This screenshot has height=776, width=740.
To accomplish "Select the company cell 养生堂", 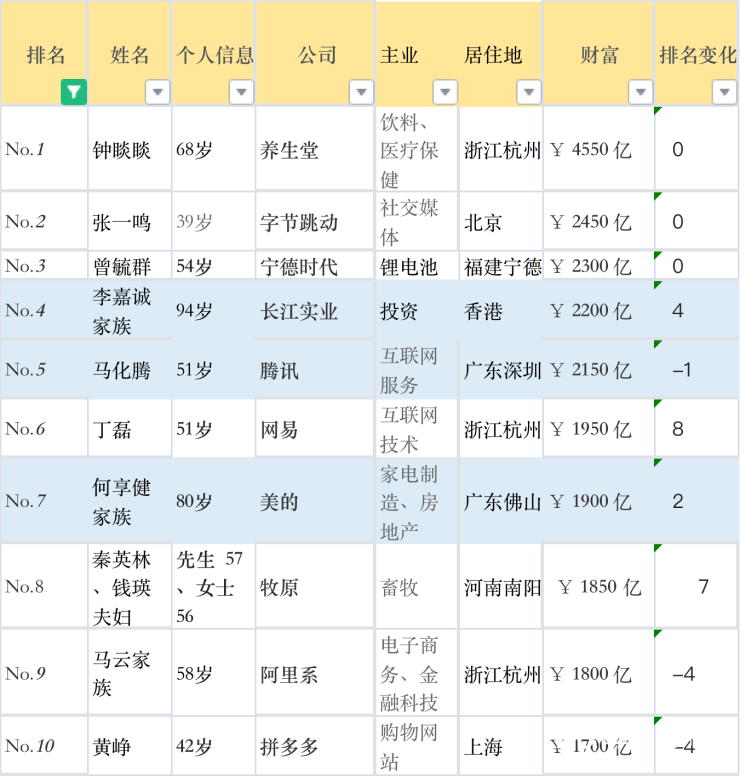I will coord(315,148).
